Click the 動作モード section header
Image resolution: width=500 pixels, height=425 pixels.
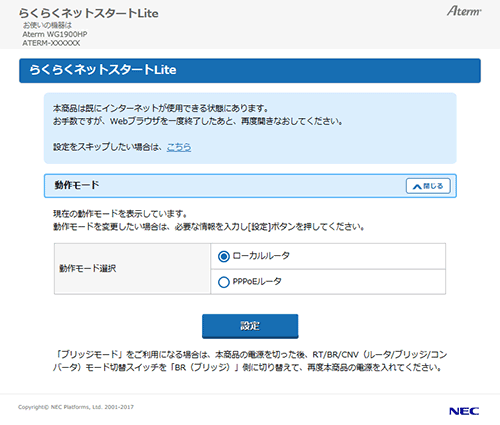click(x=250, y=186)
